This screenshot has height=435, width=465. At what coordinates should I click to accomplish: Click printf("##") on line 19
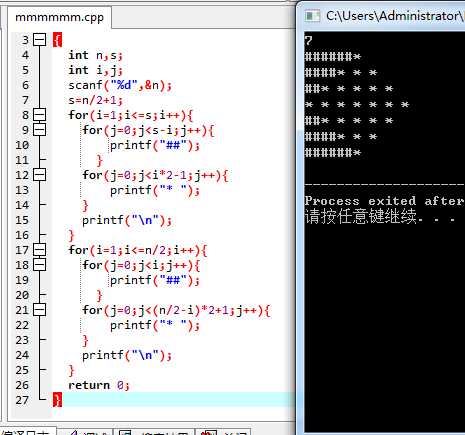[x=155, y=280]
